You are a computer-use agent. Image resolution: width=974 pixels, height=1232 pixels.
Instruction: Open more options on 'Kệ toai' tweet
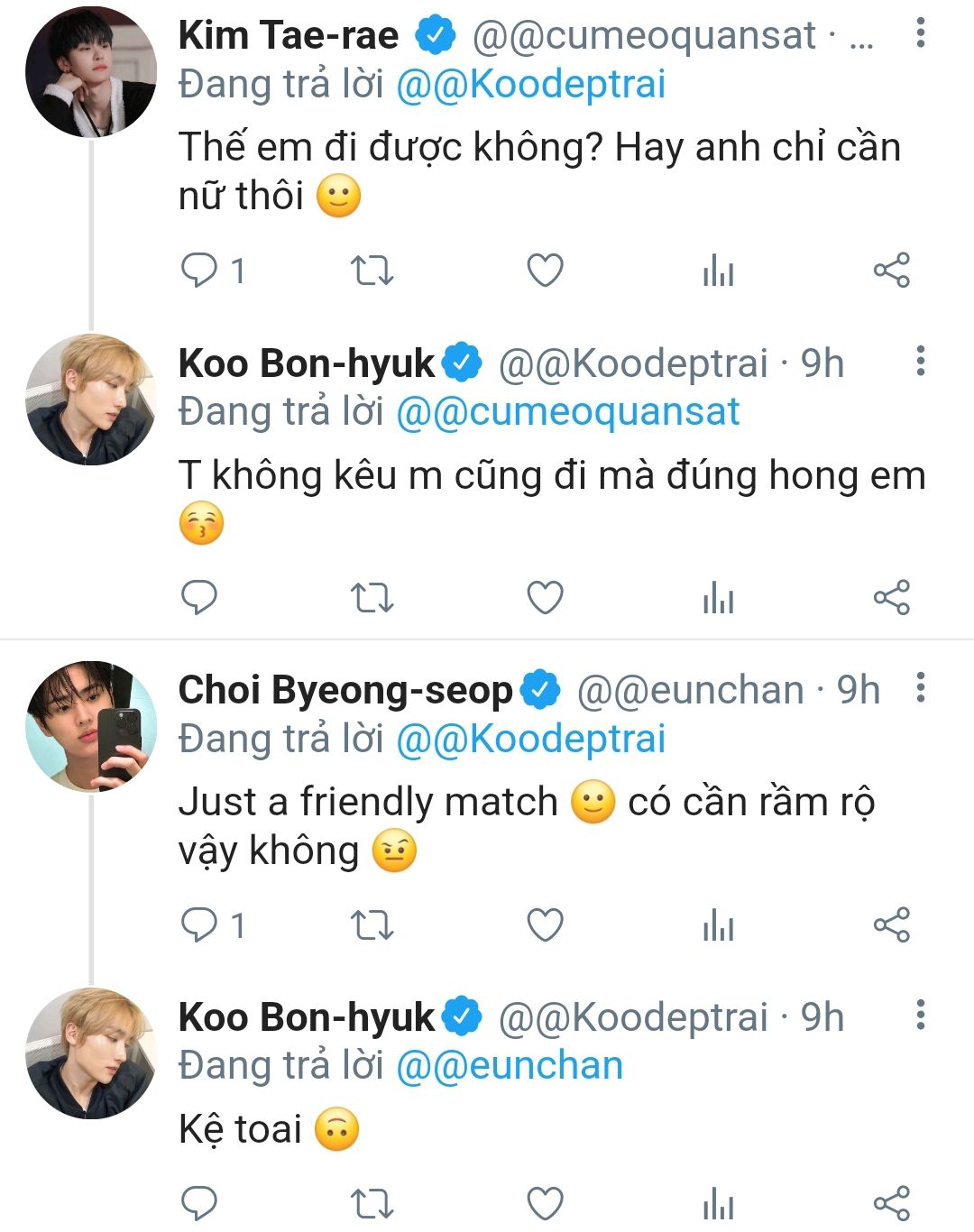pos(920,1015)
